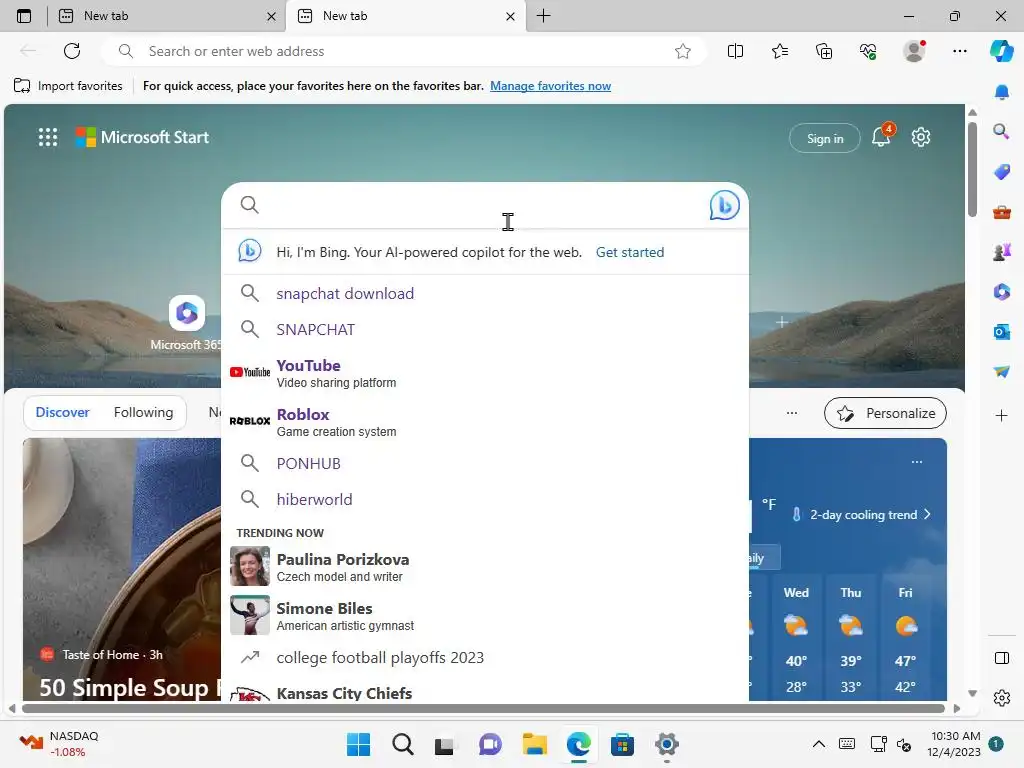Open Paulina Porizkova trending item
The height and width of the screenshot is (768, 1024).
pos(485,567)
